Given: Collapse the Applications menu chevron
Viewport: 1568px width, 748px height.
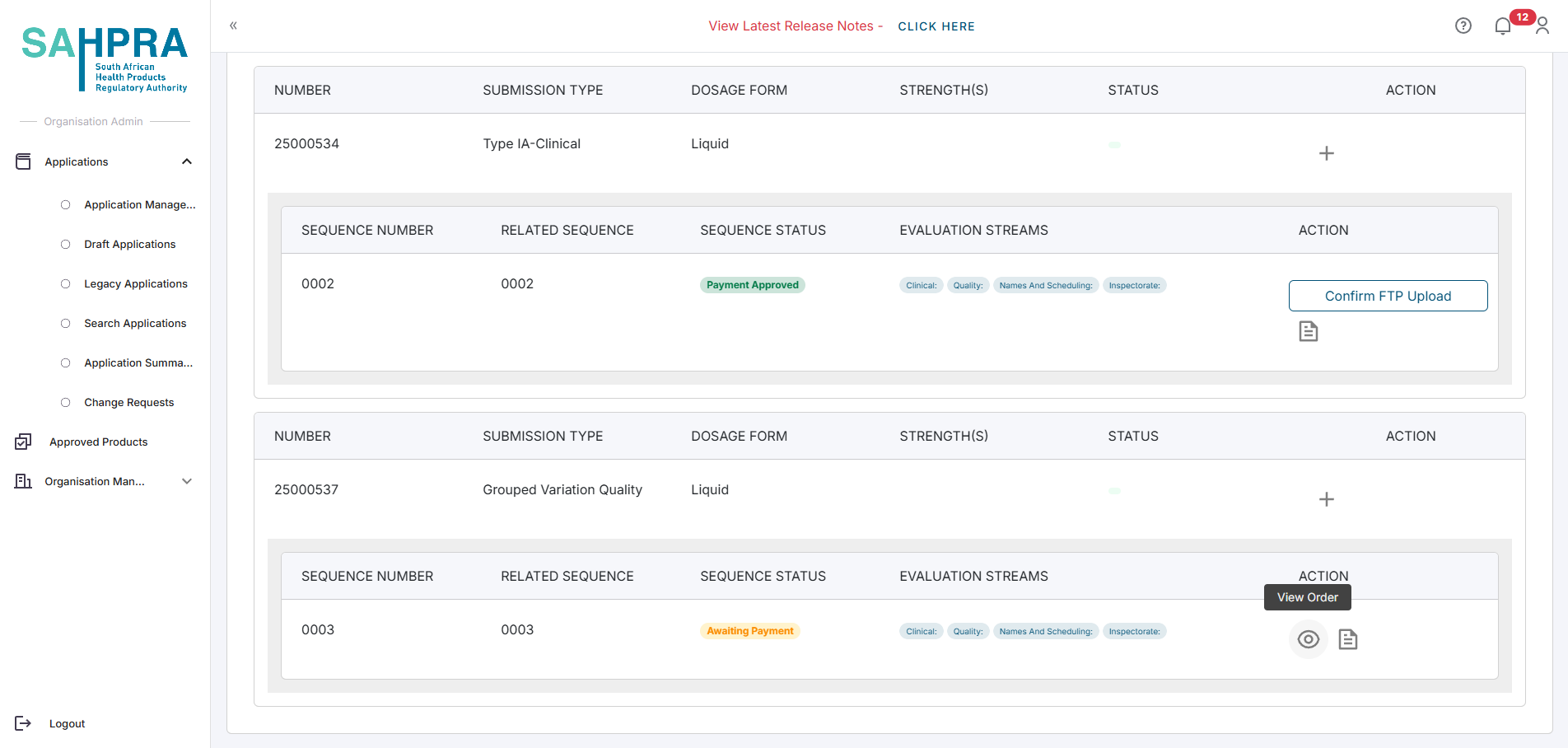Looking at the screenshot, I should 187,161.
